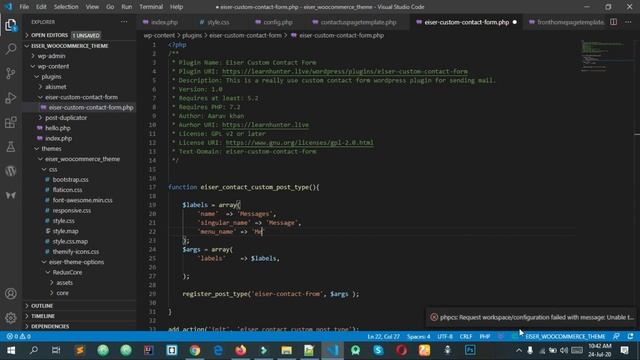Open the Run and Debug icon
Screen dimensions: 640x360
pos(11,98)
